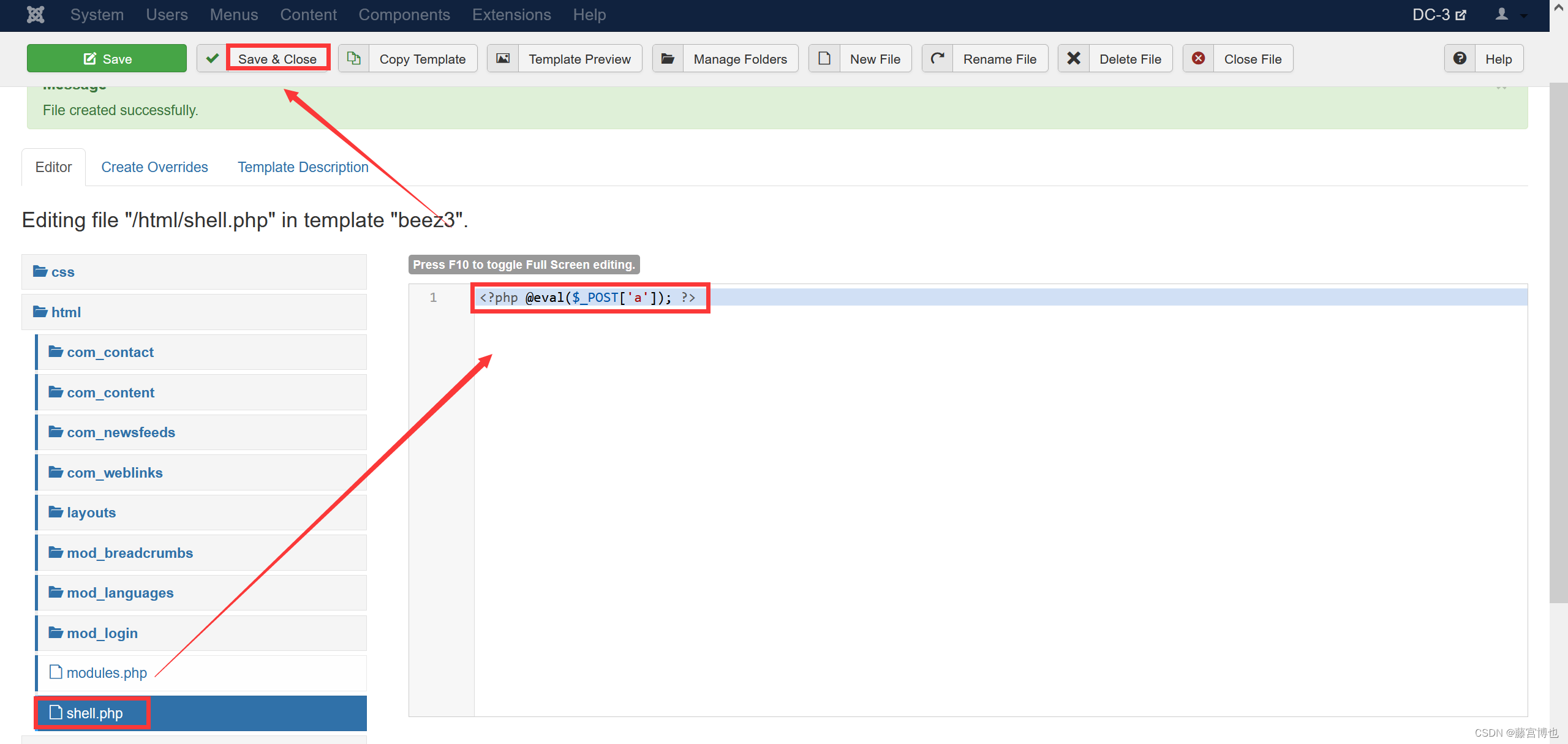Viewport: 1568px width, 744px height.
Task: Expand the css folder
Action: tap(62, 272)
